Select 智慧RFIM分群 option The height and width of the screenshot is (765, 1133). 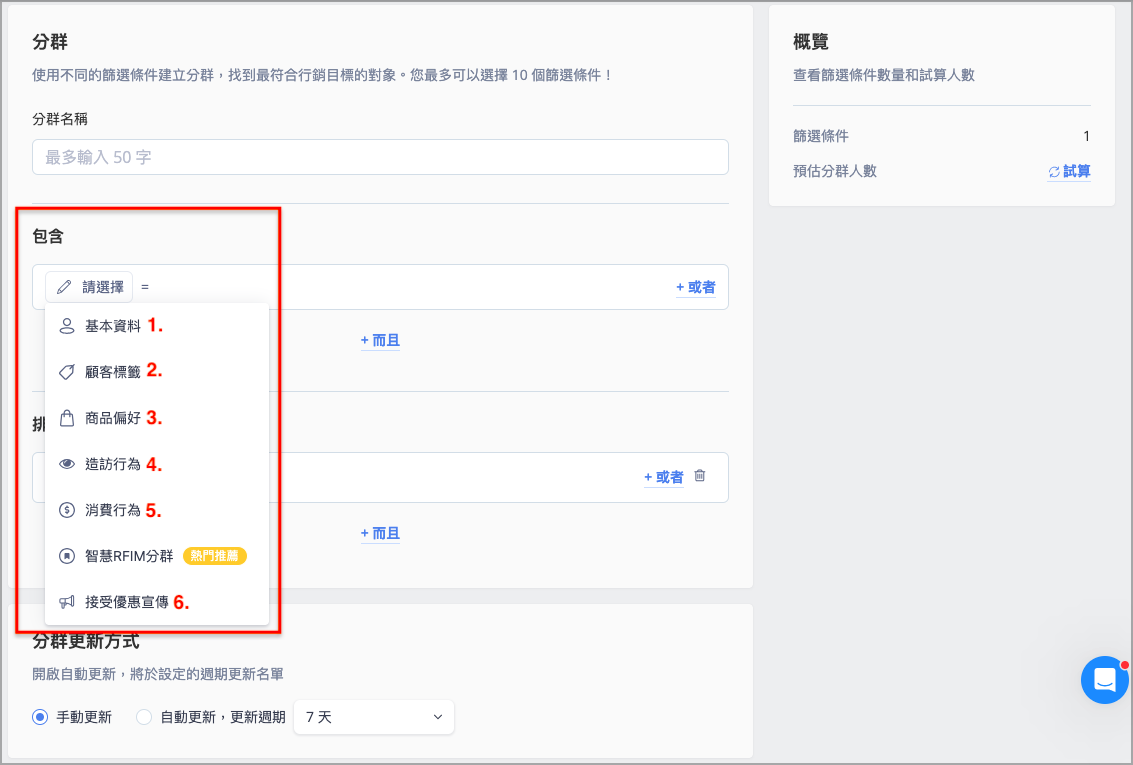[x=157, y=556]
